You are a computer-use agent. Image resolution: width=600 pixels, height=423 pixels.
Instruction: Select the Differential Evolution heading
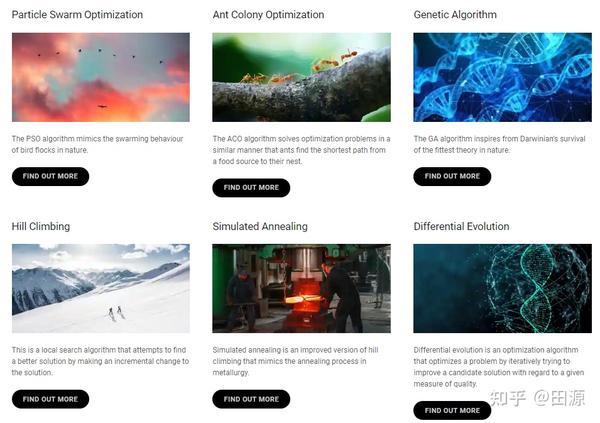pos(461,227)
